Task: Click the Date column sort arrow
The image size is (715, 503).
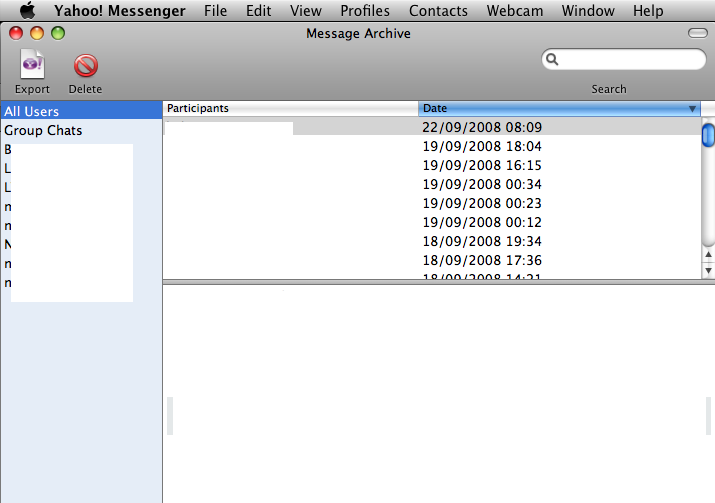Action: coord(692,108)
